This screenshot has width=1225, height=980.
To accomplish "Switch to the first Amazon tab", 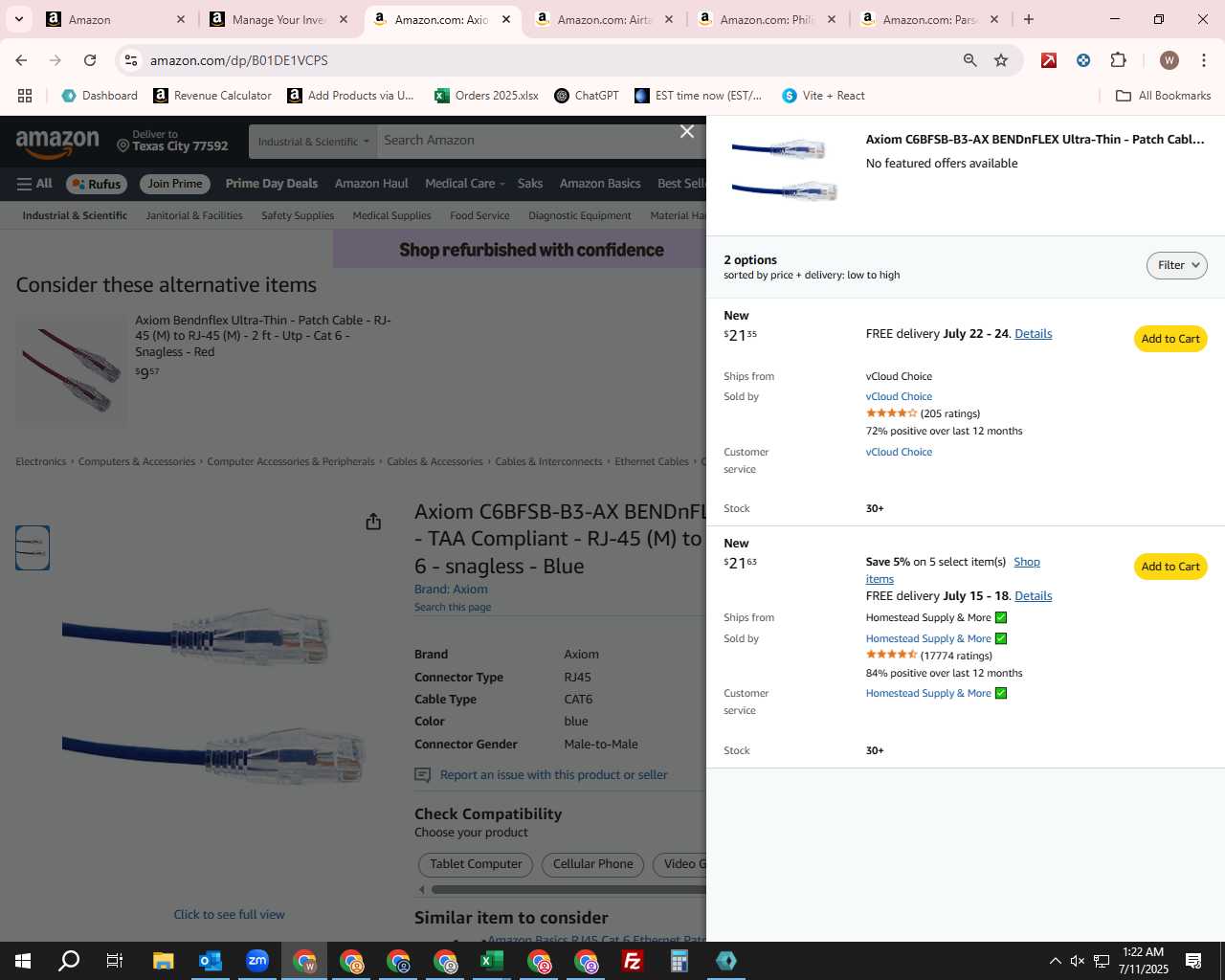I will (x=117, y=19).
